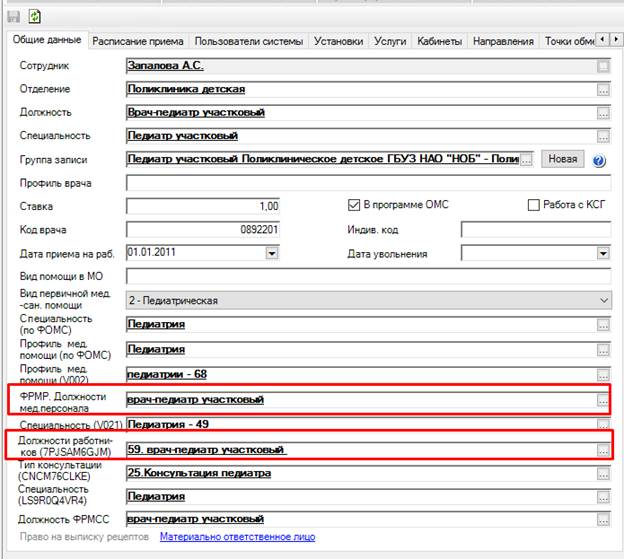The height and width of the screenshot is (559, 624).
Task: Open ellipsis picker for Специальность (LS9R0Q4VR4)
Action: tap(603, 497)
